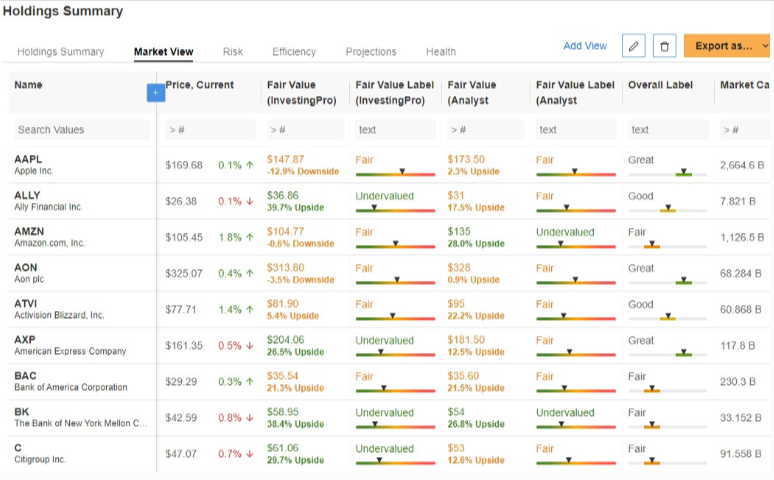Click the Fair Value (Analyst) number filter
The width and height of the screenshot is (774, 480).
[486, 129]
